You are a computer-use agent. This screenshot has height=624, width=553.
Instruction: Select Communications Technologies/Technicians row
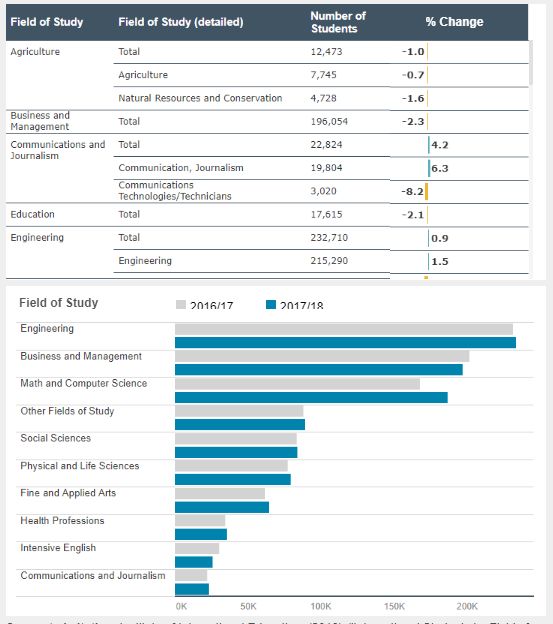tap(321, 191)
